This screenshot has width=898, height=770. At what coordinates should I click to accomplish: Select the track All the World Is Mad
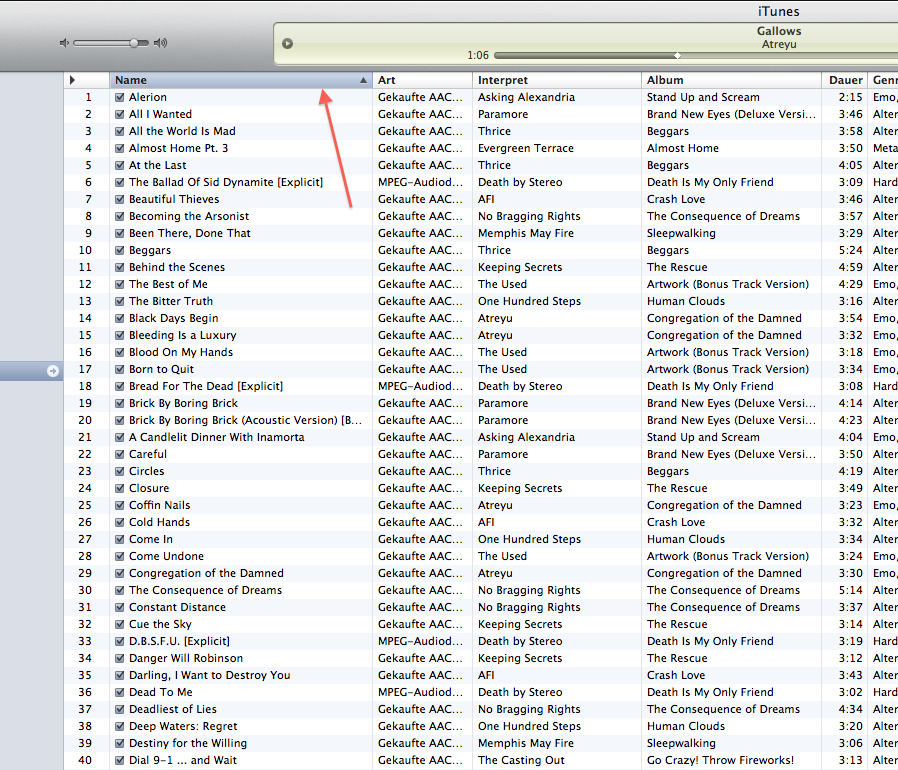click(182, 131)
